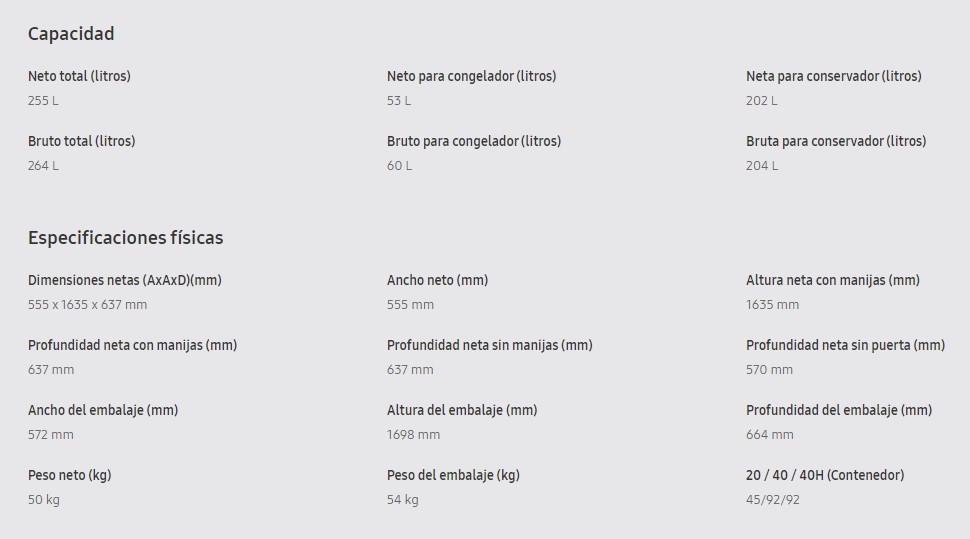Select the 264 L value
The width and height of the screenshot is (970, 539).
point(43,166)
